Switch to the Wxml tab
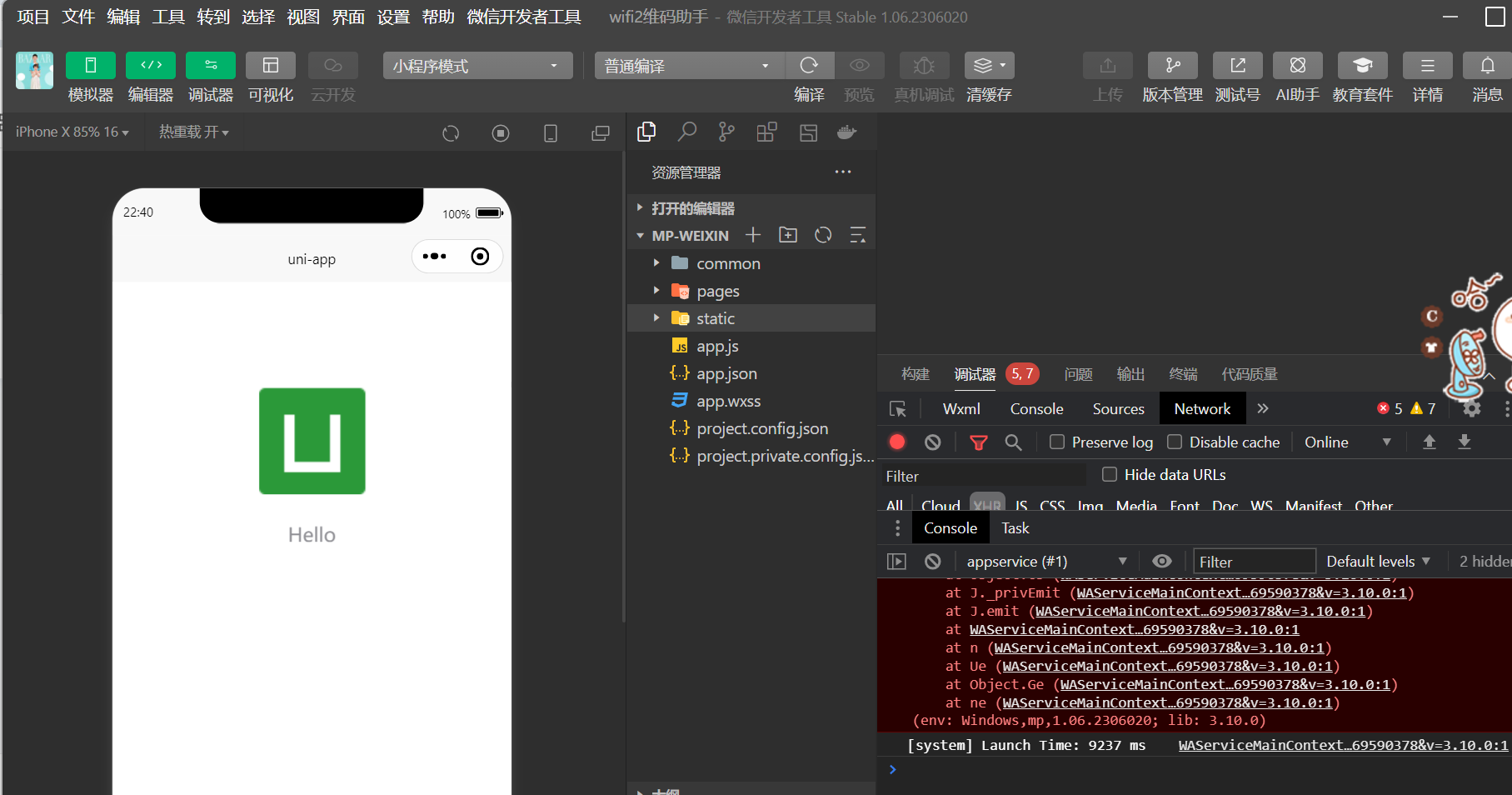1512x795 pixels. 961,408
